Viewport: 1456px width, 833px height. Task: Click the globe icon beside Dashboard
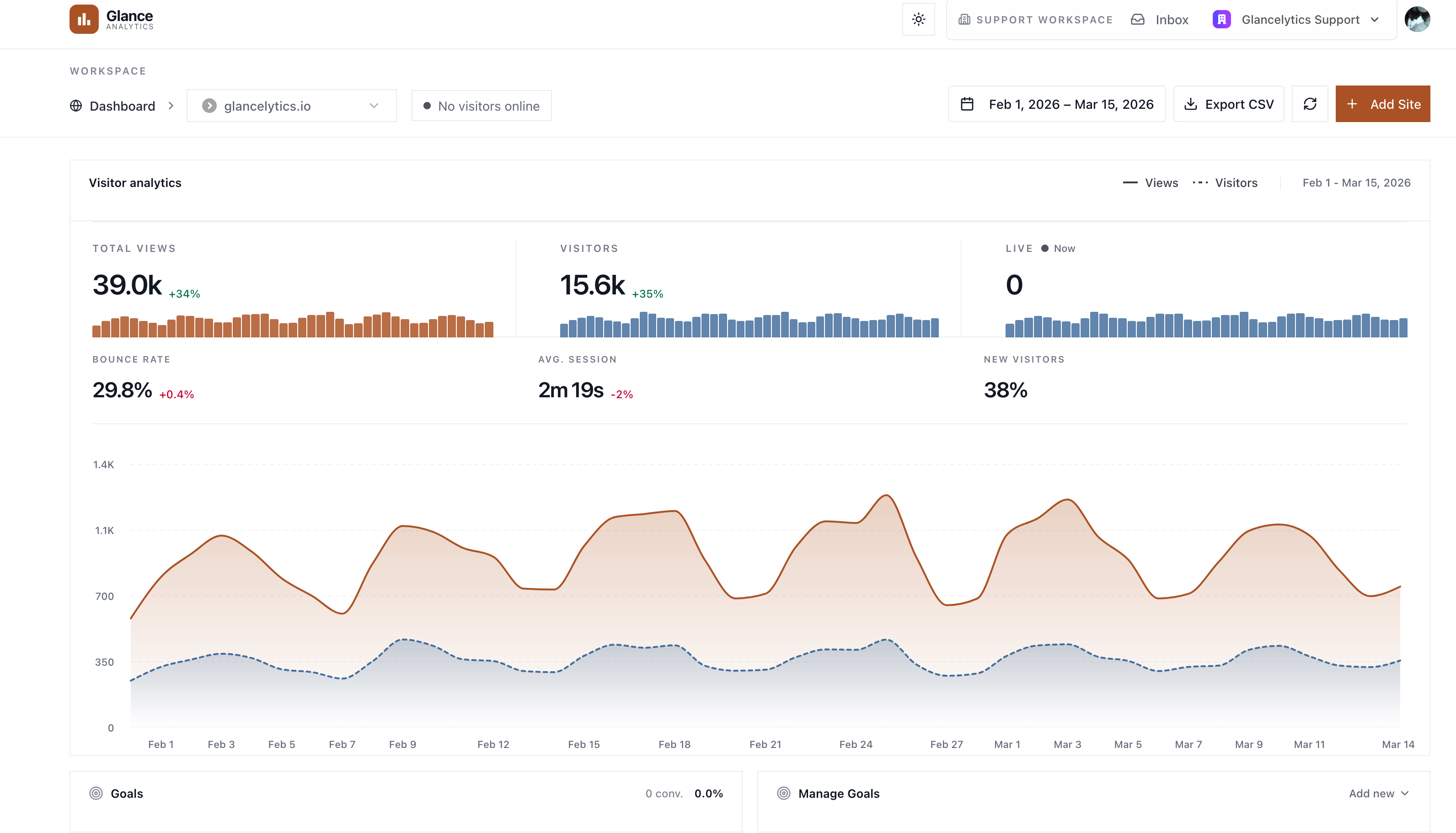pyautogui.click(x=76, y=106)
